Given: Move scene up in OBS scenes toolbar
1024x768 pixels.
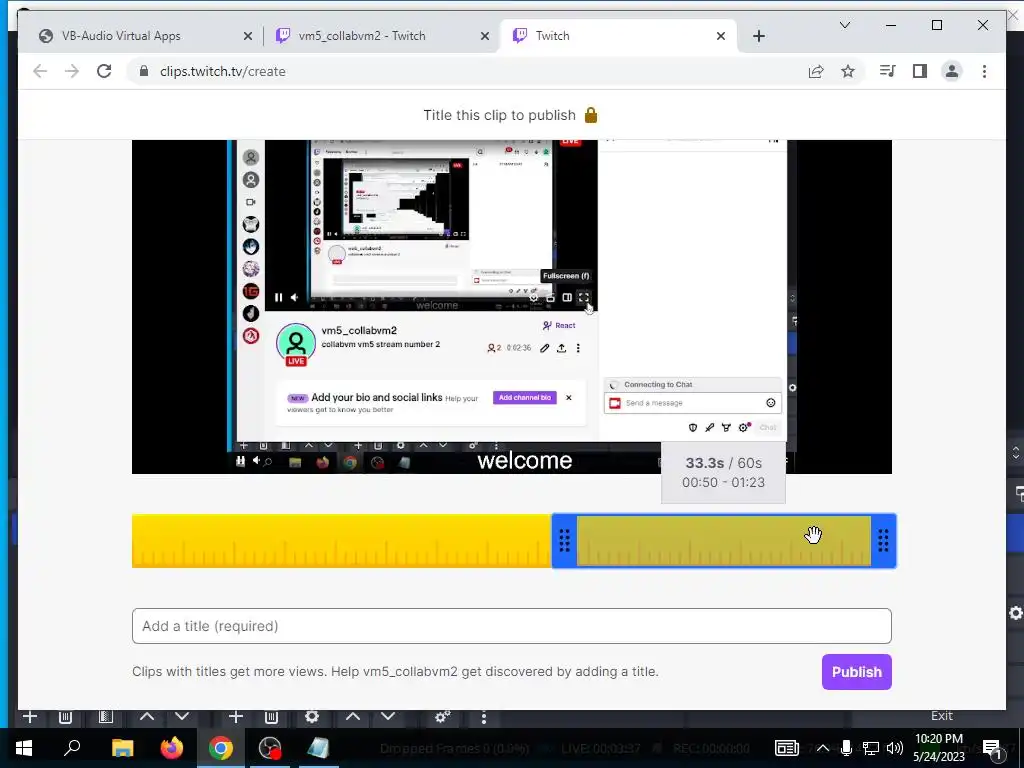Looking at the screenshot, I should 147,716.
